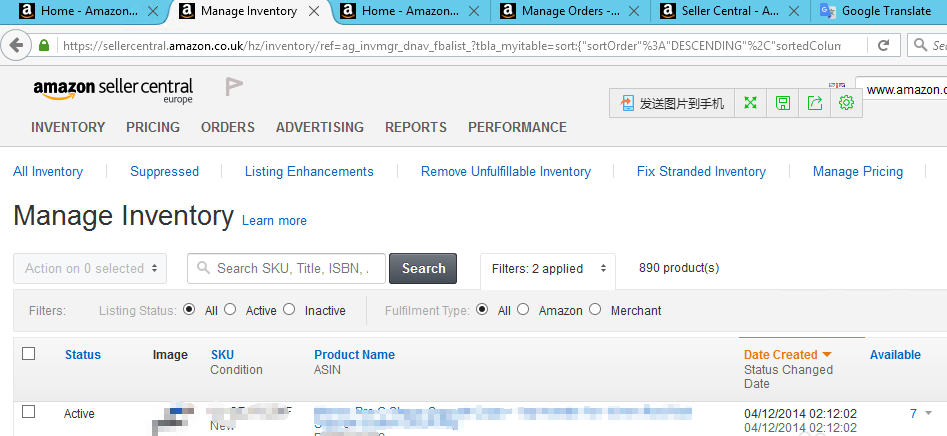Open the ADVERTISING menu
This screenshot has height=436, width=947.
coord(320,127)
